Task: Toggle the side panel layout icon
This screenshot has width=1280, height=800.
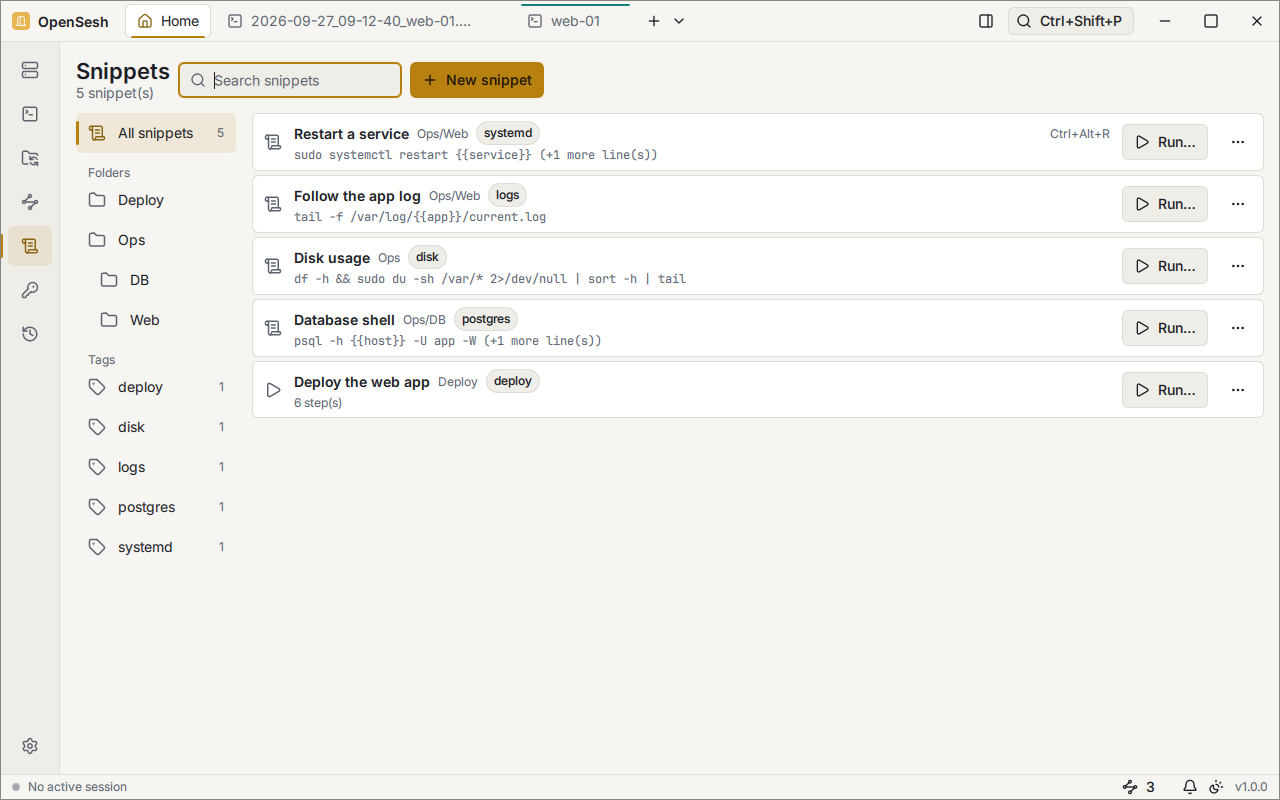Action: [x=986, y=21]
